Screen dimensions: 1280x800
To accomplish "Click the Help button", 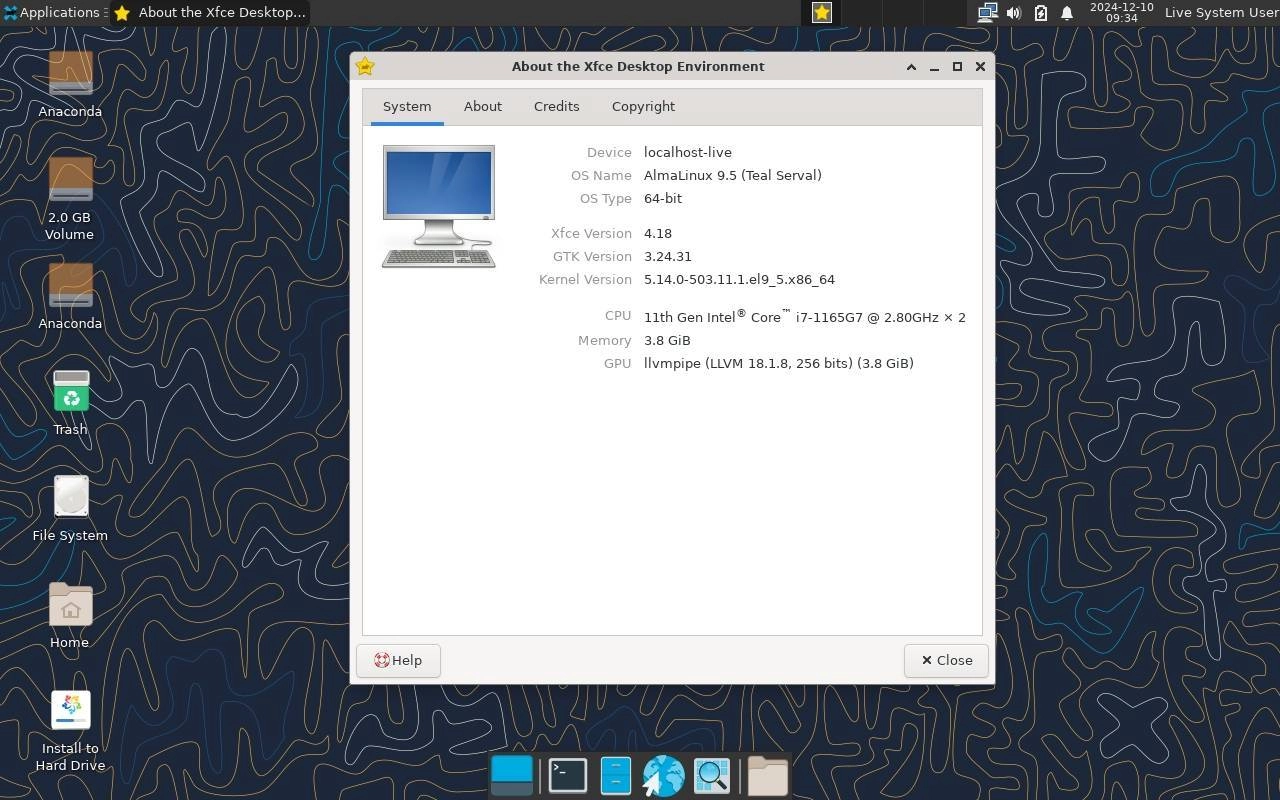I will point(398,660).
